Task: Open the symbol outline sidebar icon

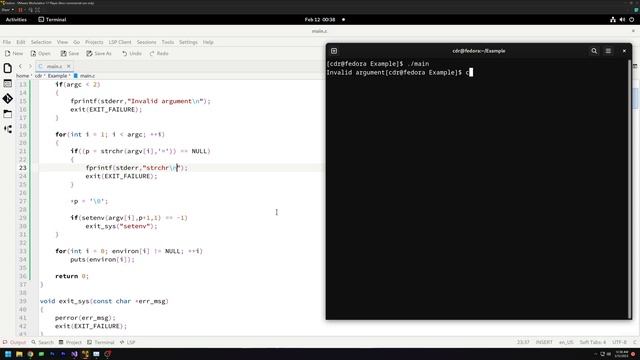Action: (8, 129)
